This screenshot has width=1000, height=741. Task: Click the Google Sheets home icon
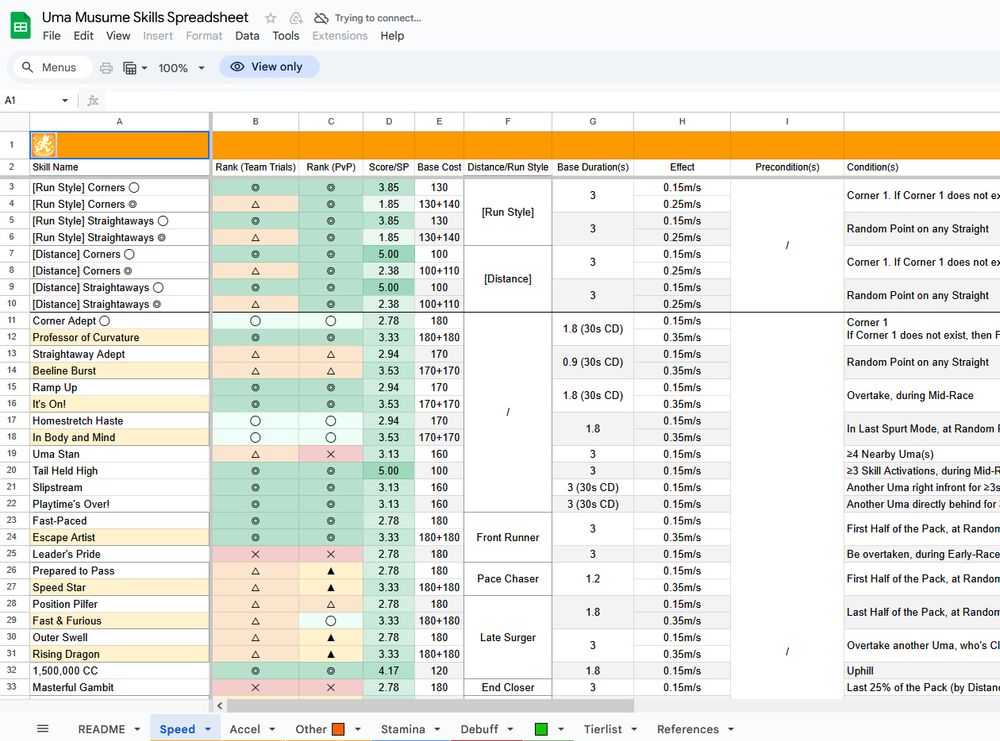pos(20,26)
